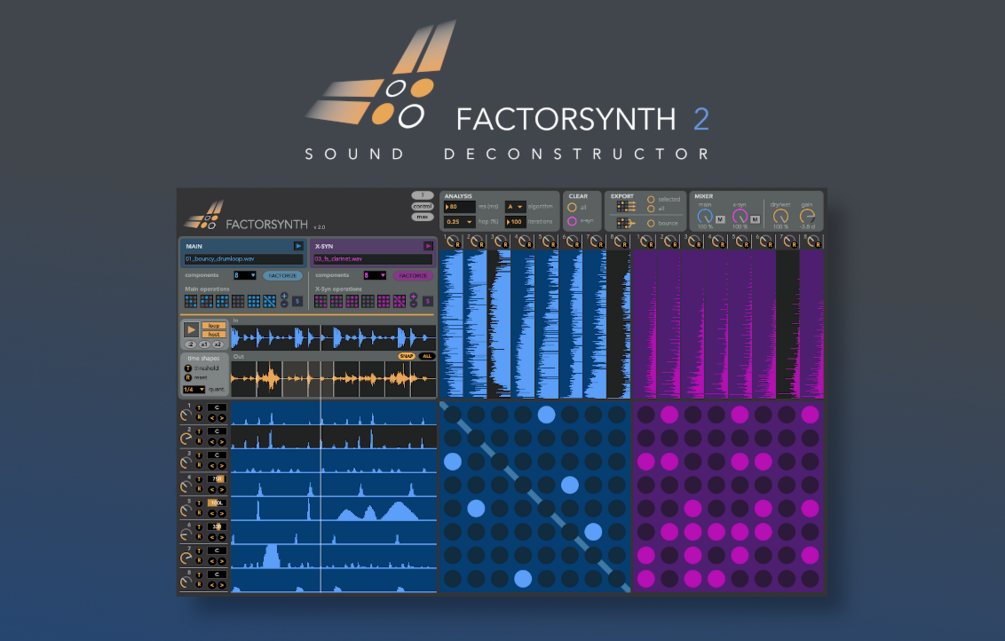
Task: Click the In waveform display
Action: click(x=333, y=338)
